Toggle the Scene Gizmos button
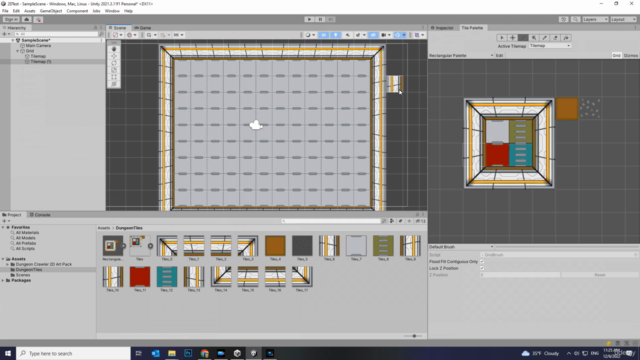640x360 pixels. tap(399, 35)
